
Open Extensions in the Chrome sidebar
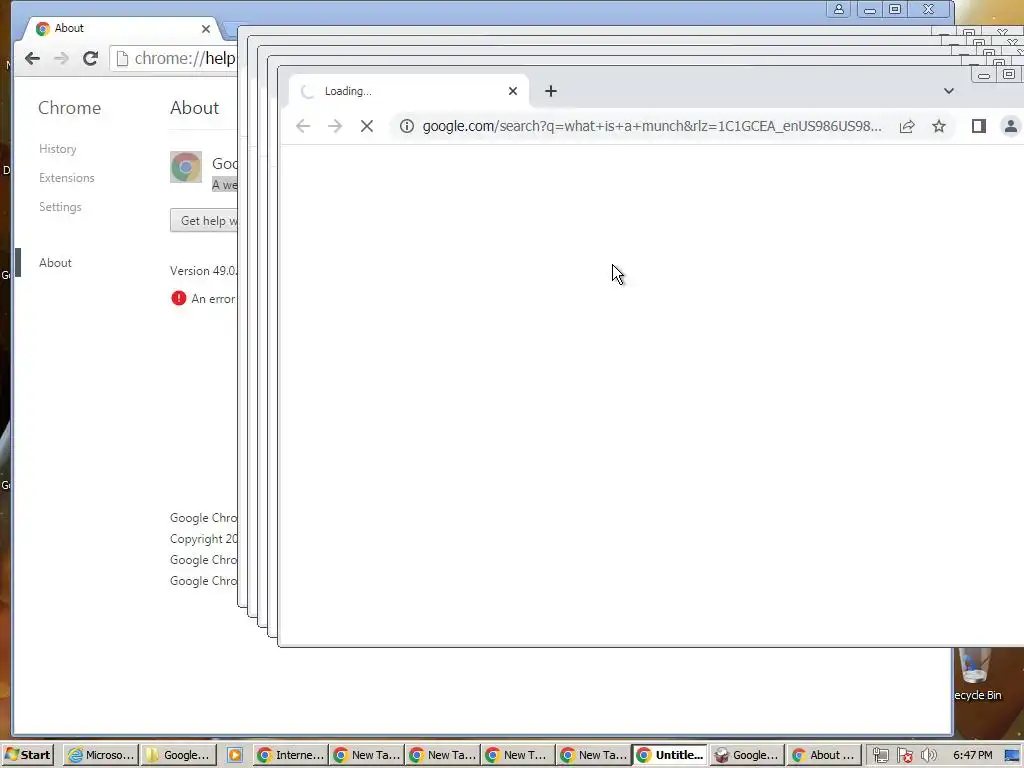[x=67, y=178]
